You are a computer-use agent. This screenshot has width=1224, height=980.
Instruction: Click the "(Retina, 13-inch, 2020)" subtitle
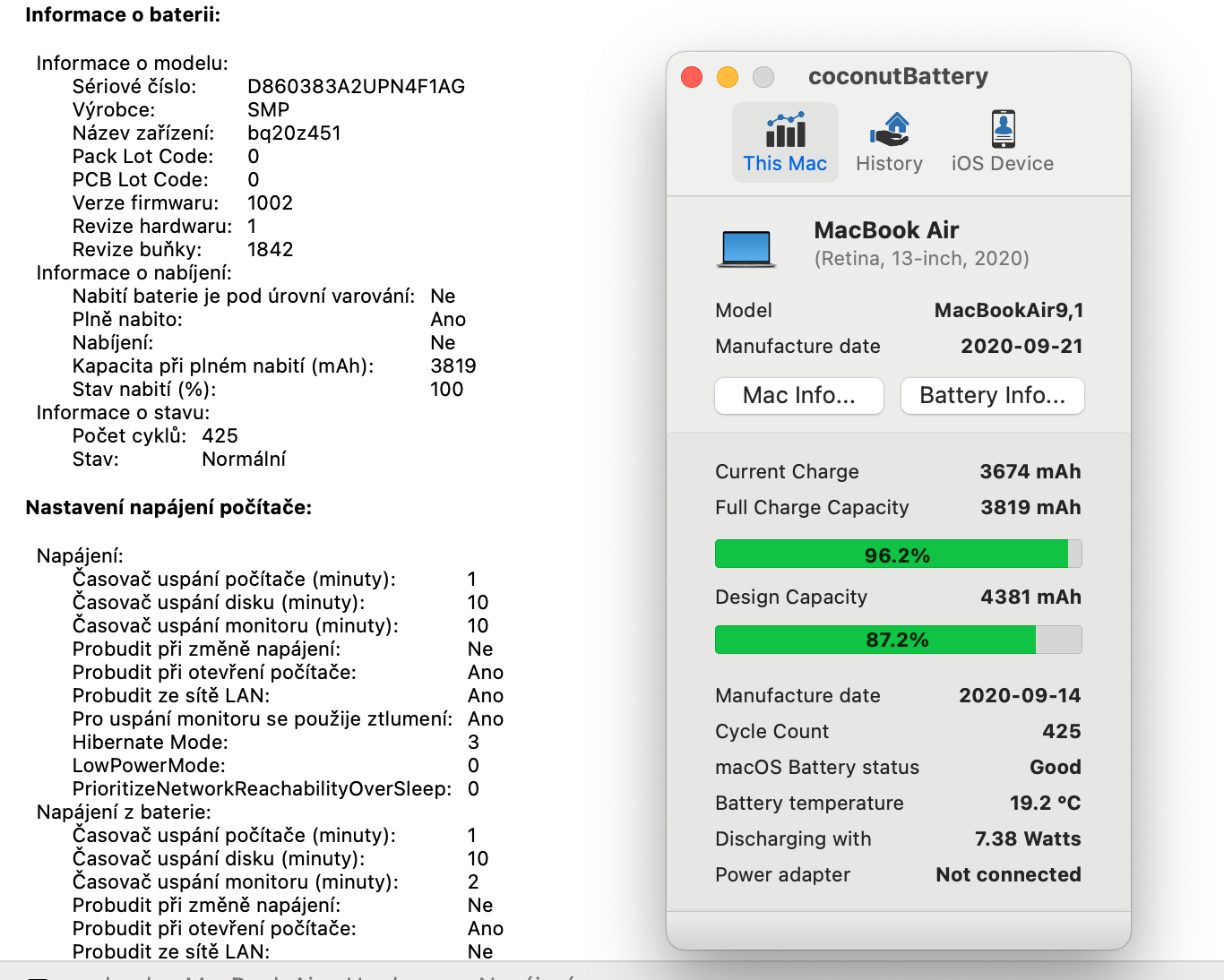pyautogui.click(x=921, y=259)
